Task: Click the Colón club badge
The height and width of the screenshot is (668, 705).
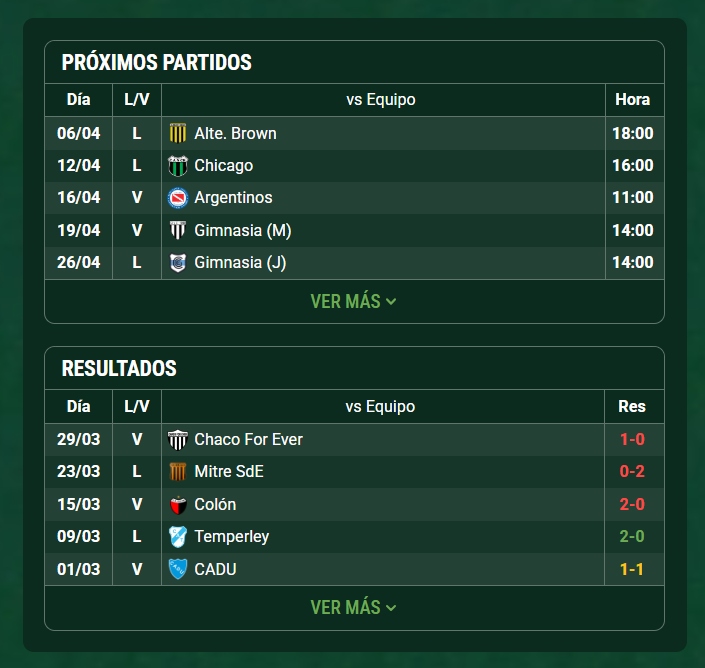Action: click(178, 505)
